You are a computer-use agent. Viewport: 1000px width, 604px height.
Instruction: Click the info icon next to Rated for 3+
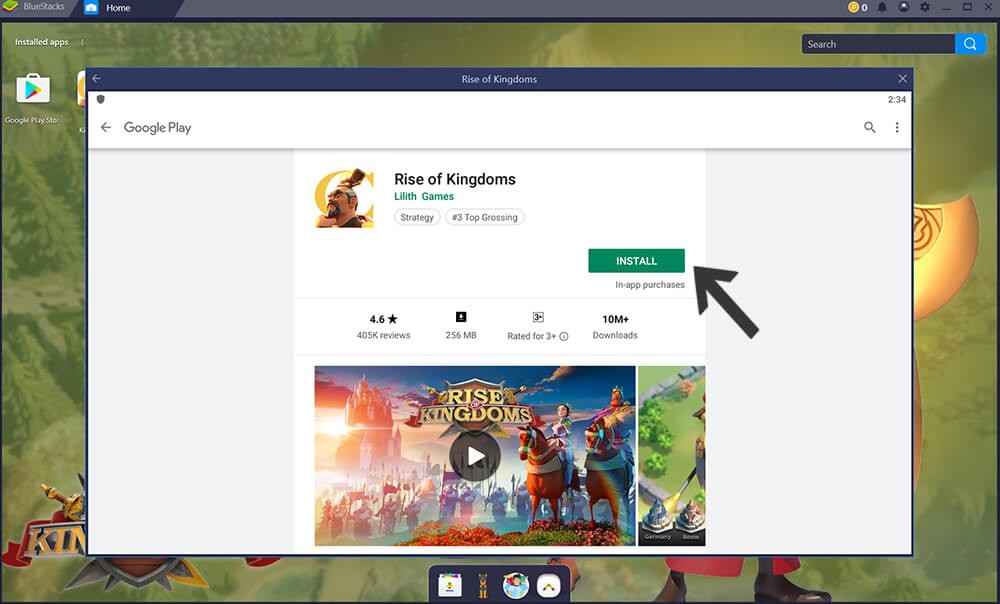564,336
